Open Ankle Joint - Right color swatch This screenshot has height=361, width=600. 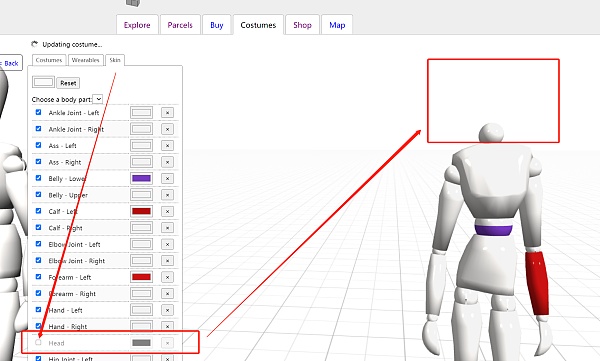(142, 129)
